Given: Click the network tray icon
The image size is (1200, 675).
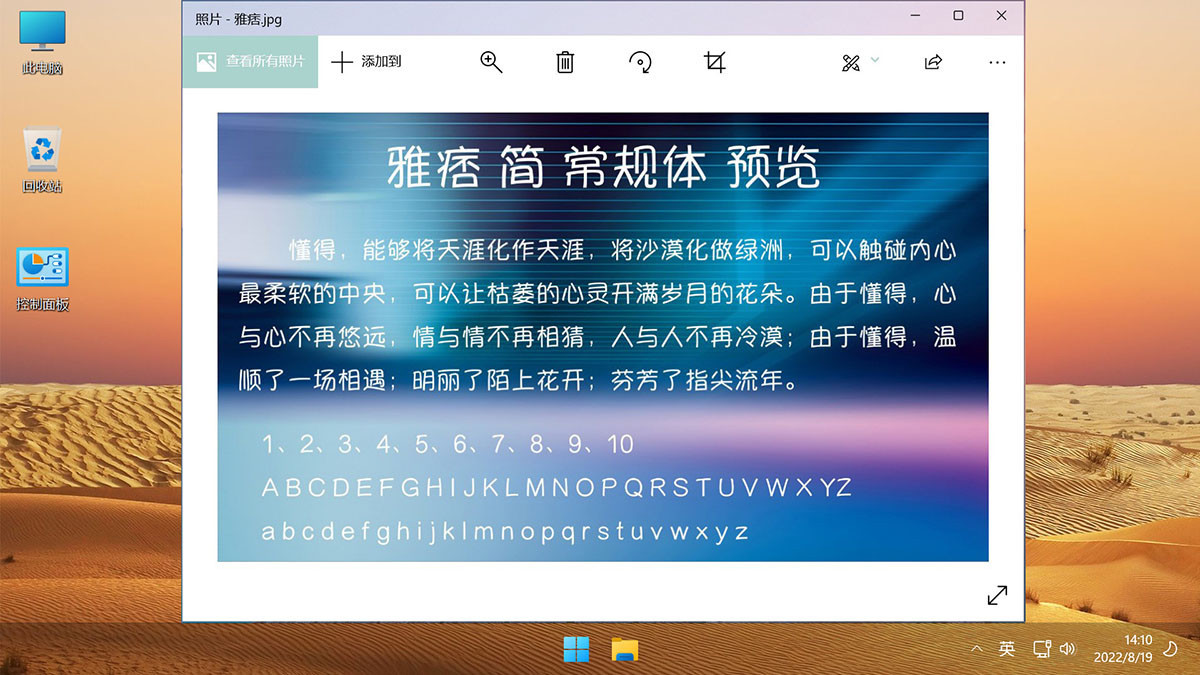Looking at the screenshot, I should 1042,649.
